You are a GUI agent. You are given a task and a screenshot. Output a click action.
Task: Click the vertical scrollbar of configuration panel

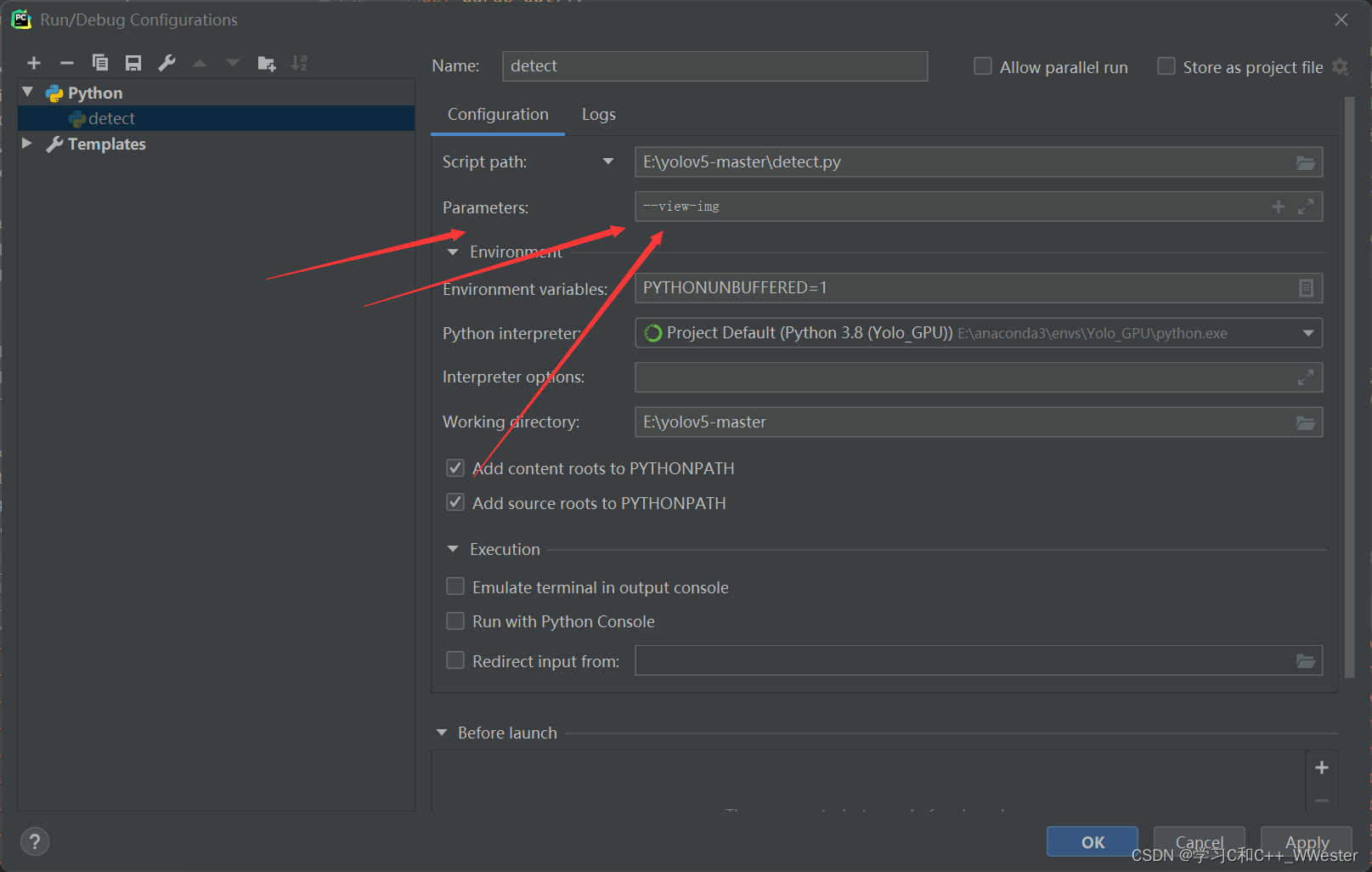click(x=1350, y=388)
